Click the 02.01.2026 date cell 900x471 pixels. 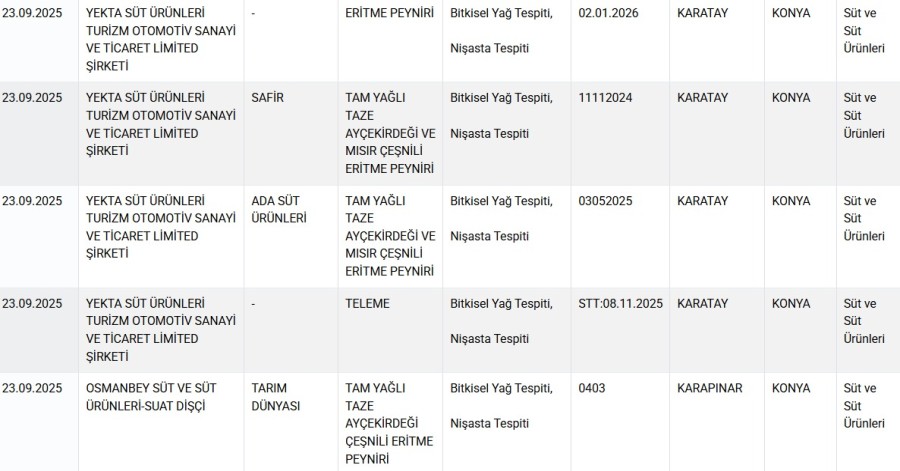coord(608,13)
